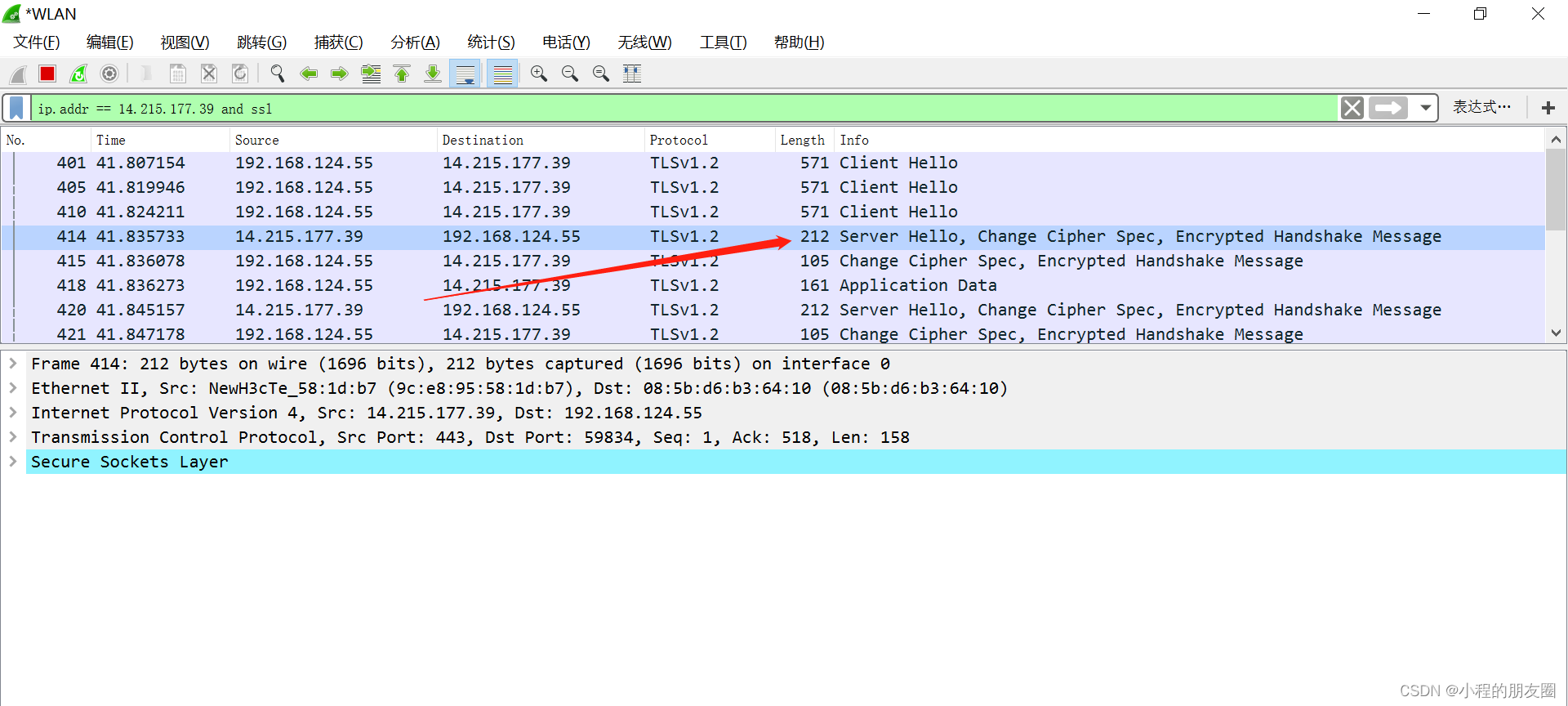Jump to the last packet
Viewport: 1568px width, 706px height.
[x=433, y=74]
